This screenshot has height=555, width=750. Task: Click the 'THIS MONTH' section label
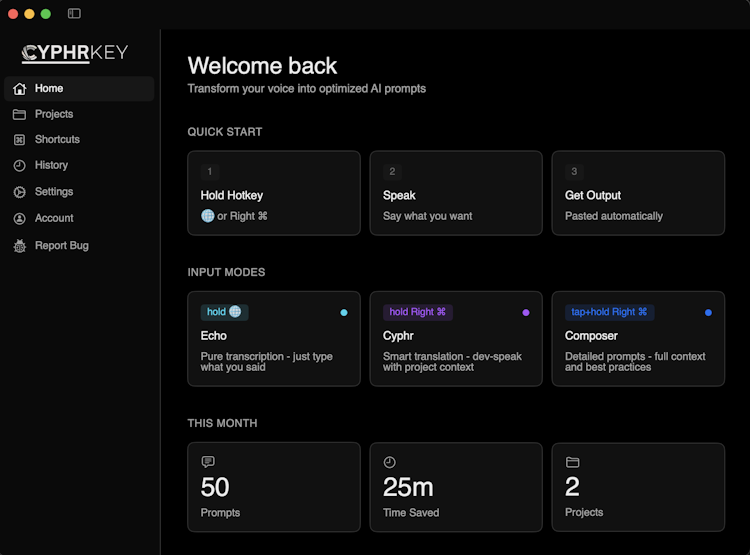222,423
